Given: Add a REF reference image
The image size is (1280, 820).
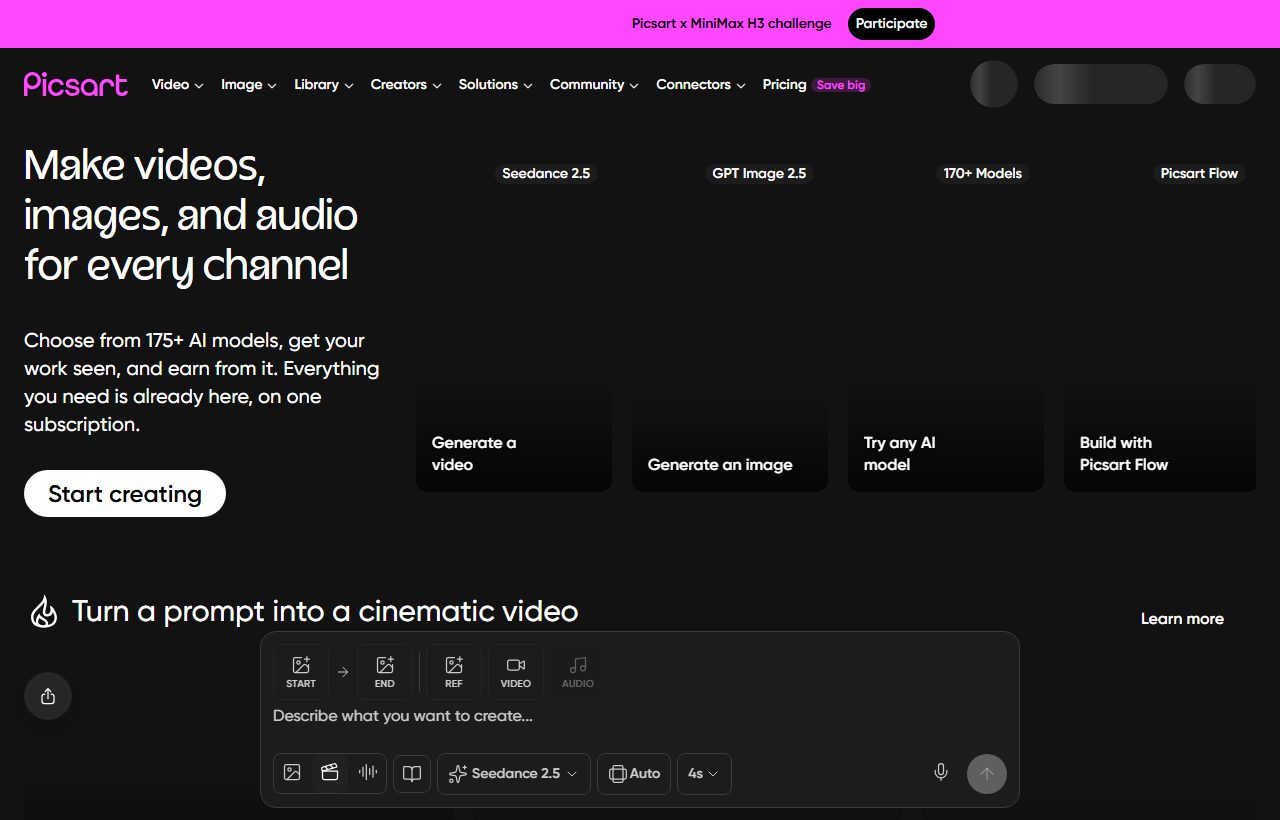Looking at the screenshot, I should 454,672.
